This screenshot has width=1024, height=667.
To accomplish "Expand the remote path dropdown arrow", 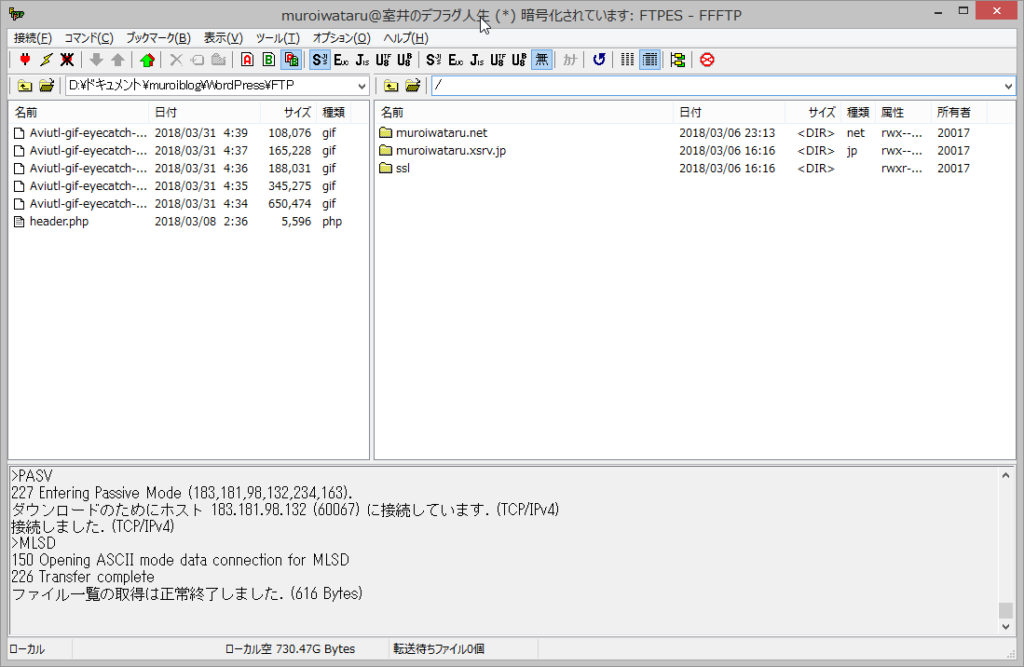I will [x=1007, y=86].
